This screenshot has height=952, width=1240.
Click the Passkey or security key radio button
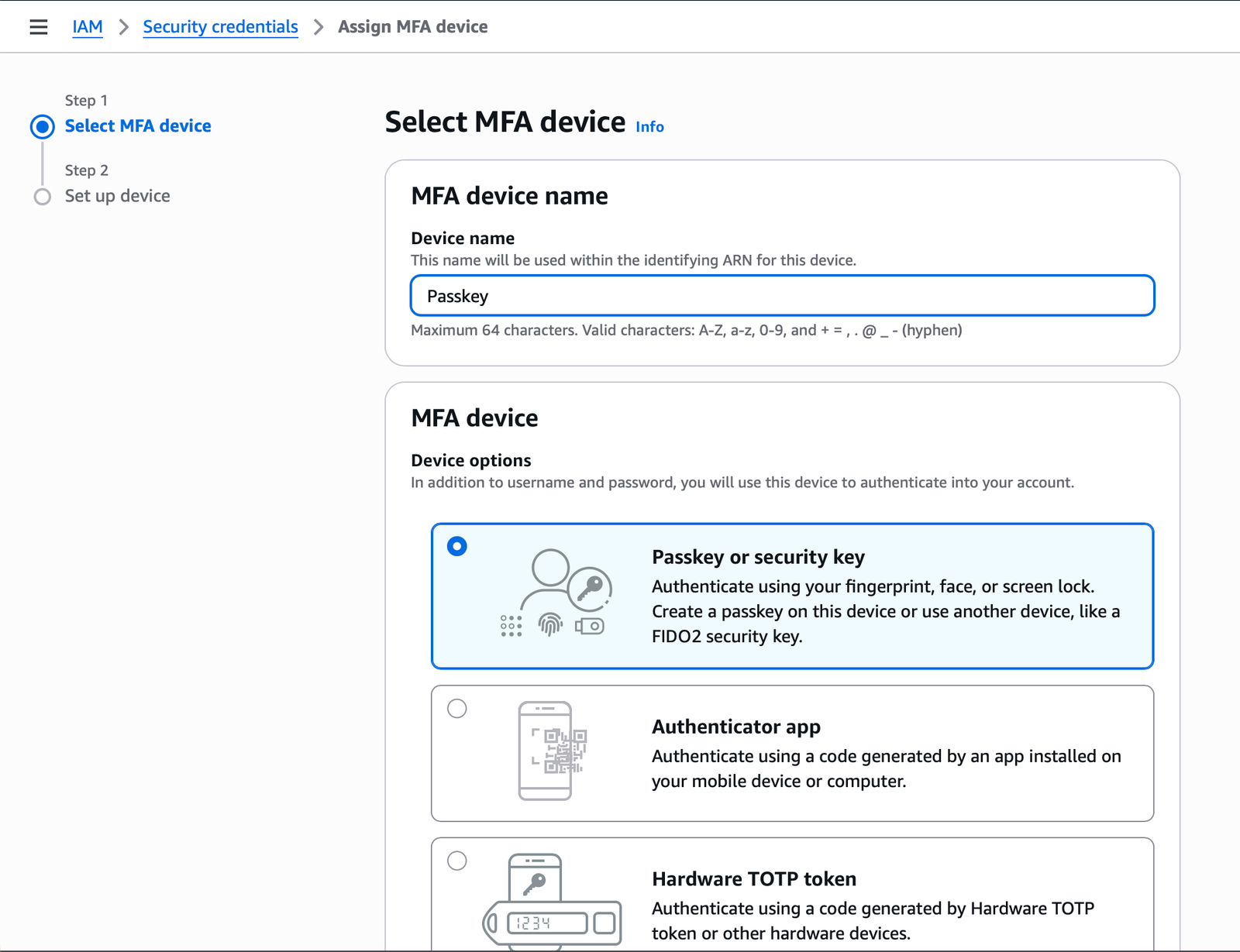[x=457, y=546]
